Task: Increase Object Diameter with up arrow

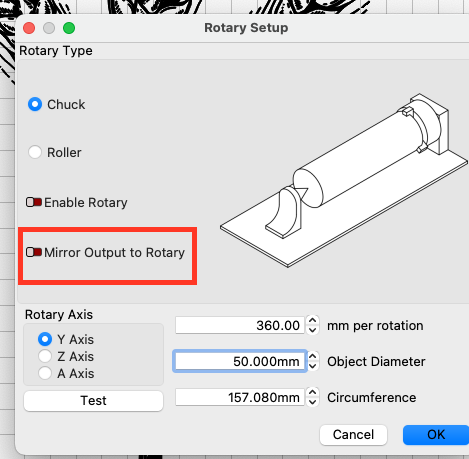Action: pos(312,357)
